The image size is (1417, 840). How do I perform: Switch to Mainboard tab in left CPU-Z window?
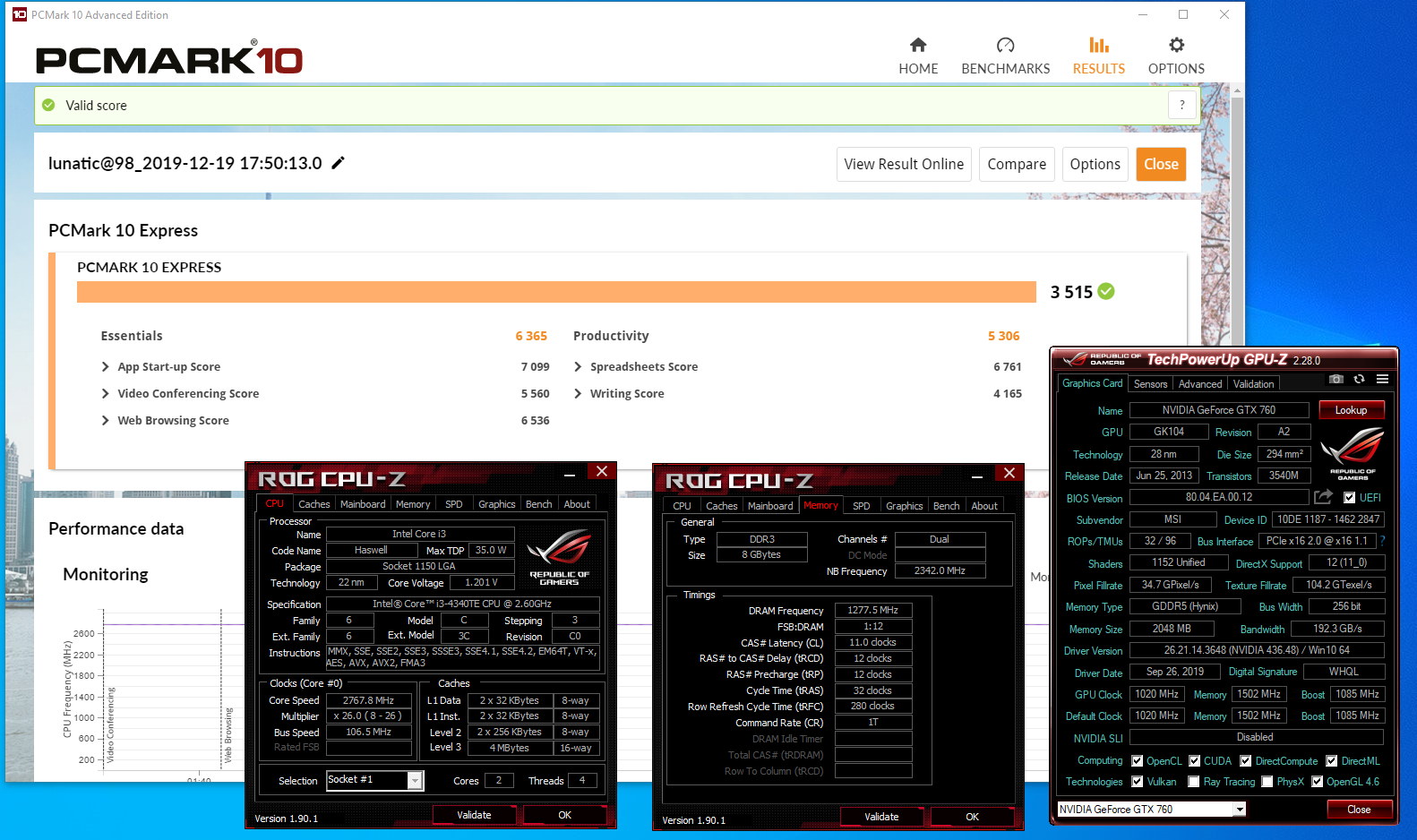(363, 504)
